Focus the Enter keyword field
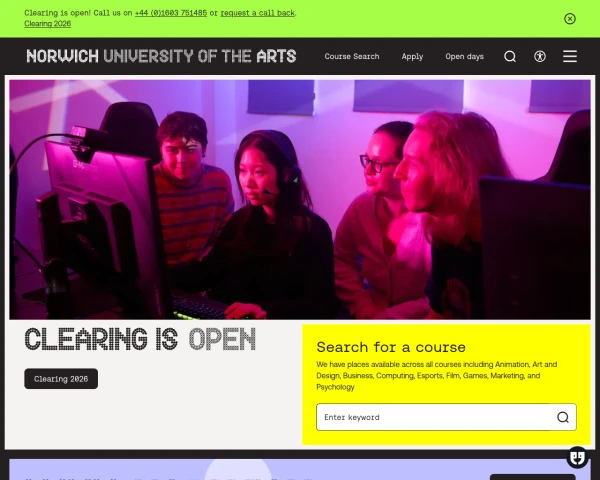The image size is (600, 480). point(446,417)
